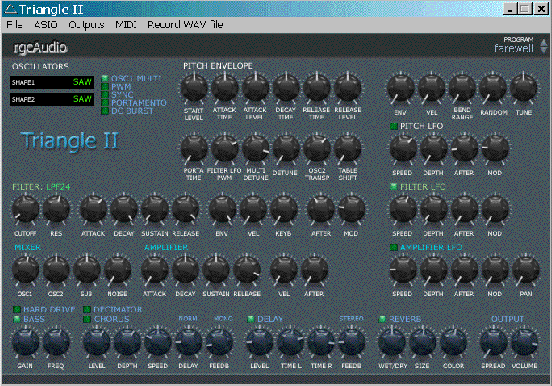Click the delay TIME L knob
The height and width of the screenshot is (386, 552).
(290, 342)
